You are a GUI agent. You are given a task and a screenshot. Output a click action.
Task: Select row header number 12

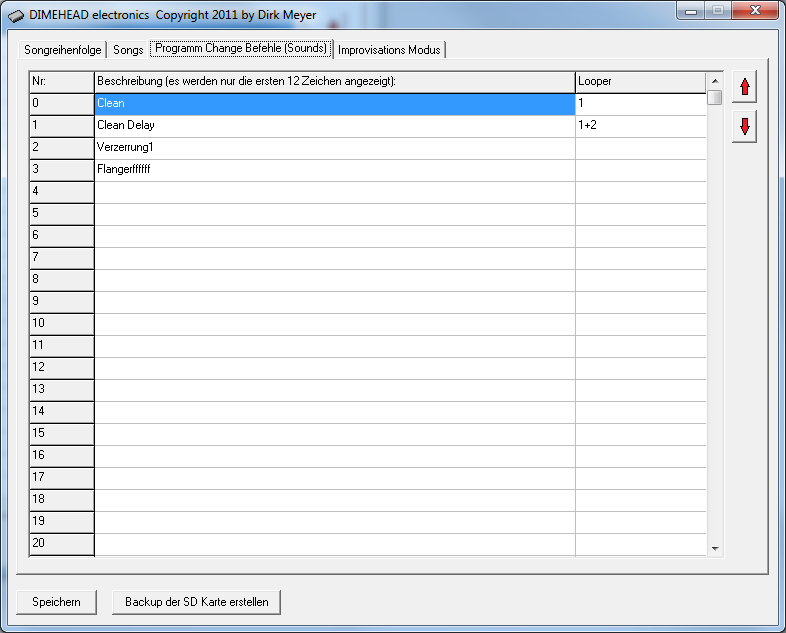(x=62, y=368)
